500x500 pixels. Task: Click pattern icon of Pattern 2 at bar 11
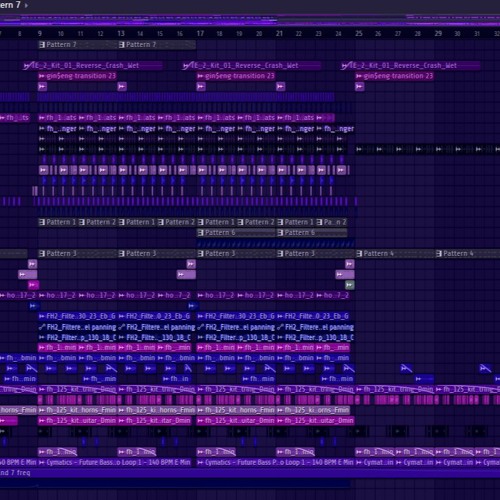coord(82,222)
